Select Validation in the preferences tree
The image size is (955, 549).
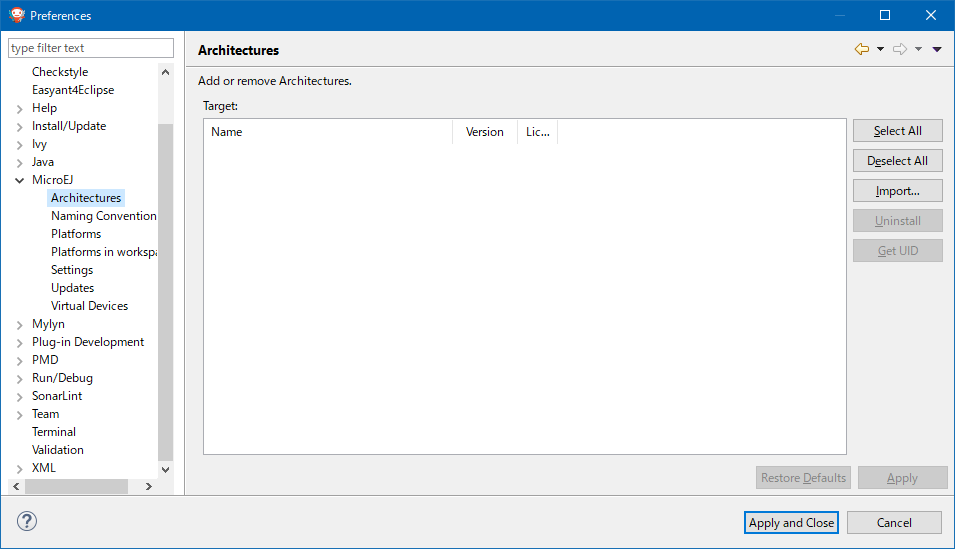pyautogui.click(x=58, y=450)
